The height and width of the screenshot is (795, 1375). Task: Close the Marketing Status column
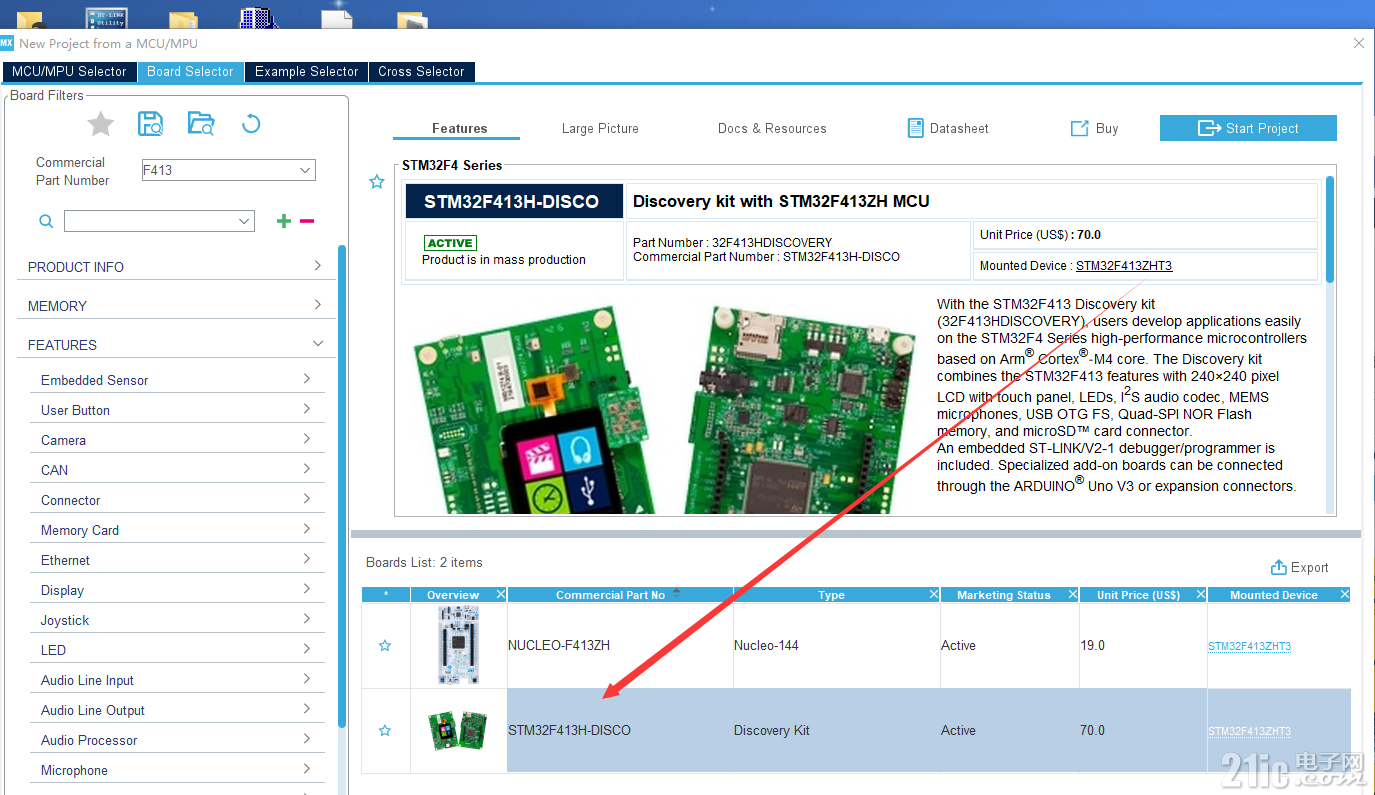[x=1073, y=594]
